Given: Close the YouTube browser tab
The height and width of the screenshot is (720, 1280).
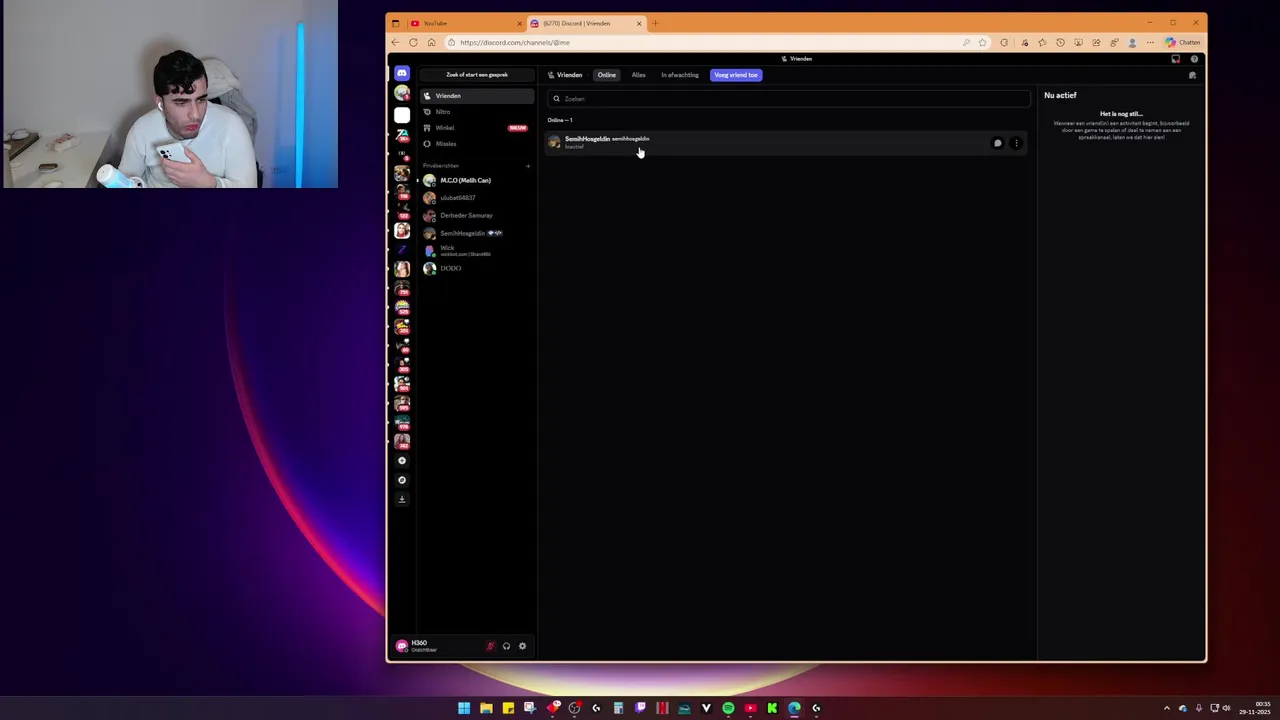Looking at the screenshot, I should [519, 23].
